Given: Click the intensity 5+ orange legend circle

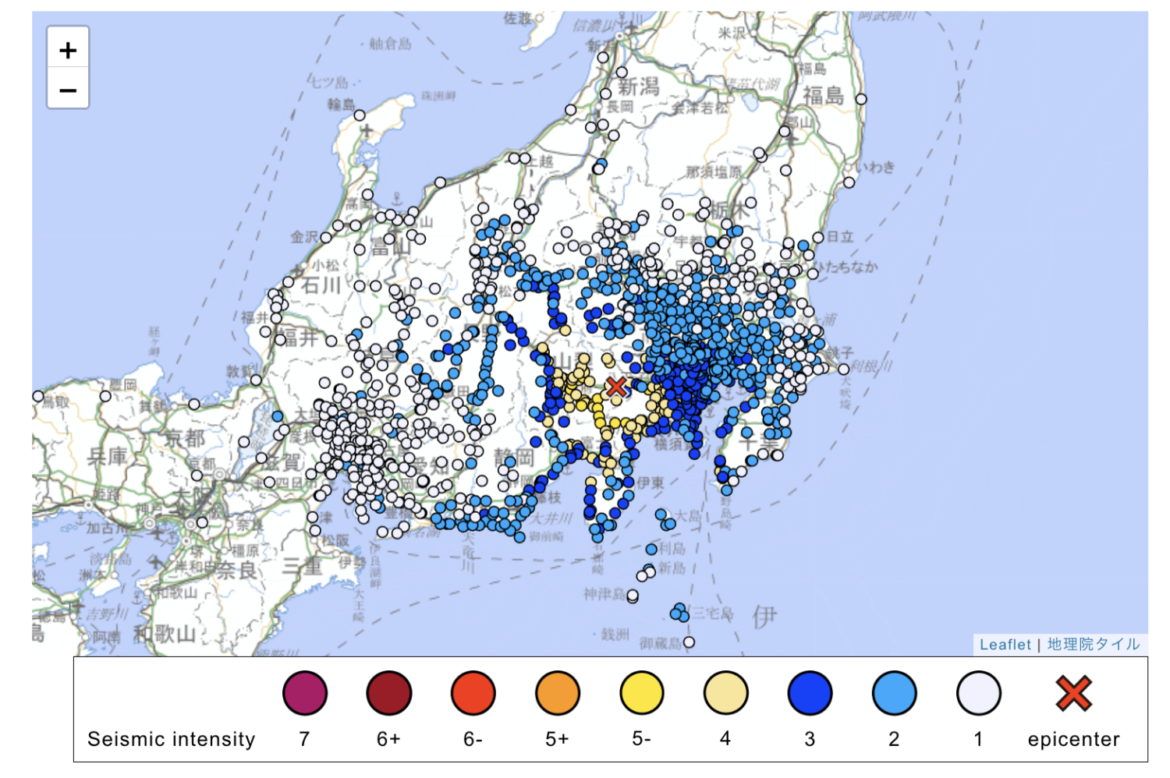Looking at the screenshot, I should pyautogui.click(x=557, y=693).
